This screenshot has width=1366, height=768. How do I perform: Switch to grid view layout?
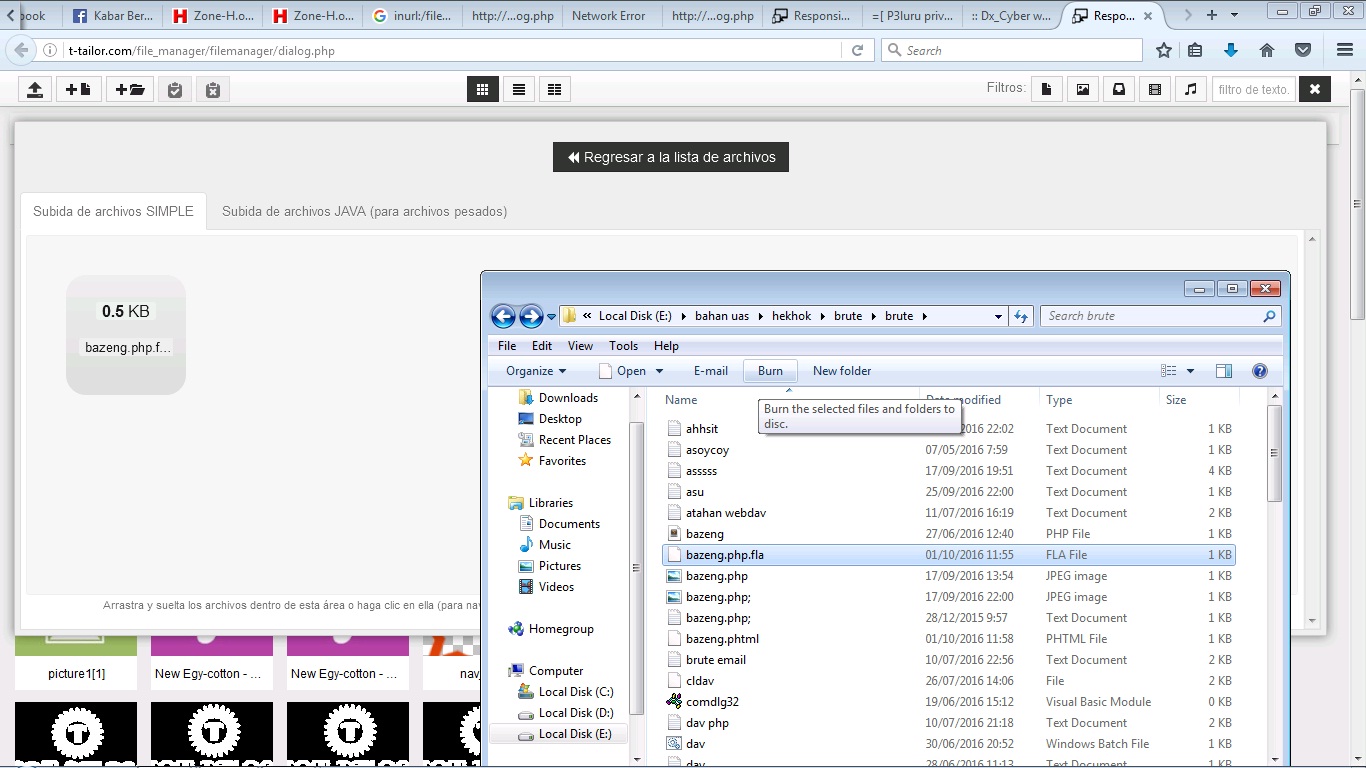coord(483,89)
